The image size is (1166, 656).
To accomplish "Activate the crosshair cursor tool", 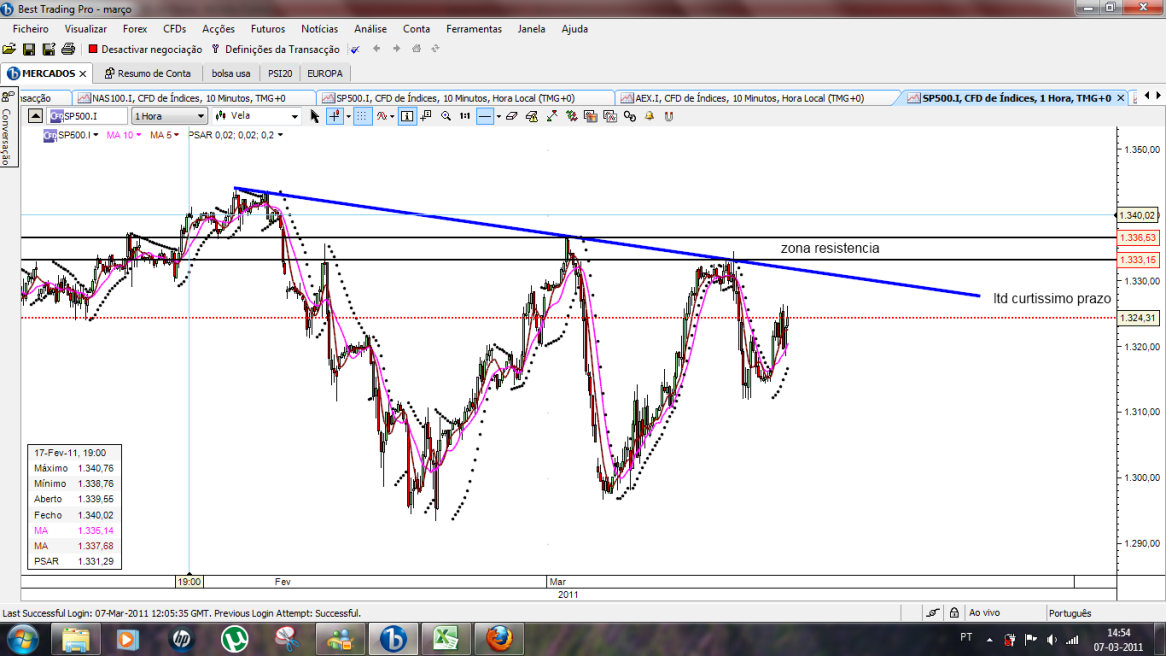I will 335,116.
